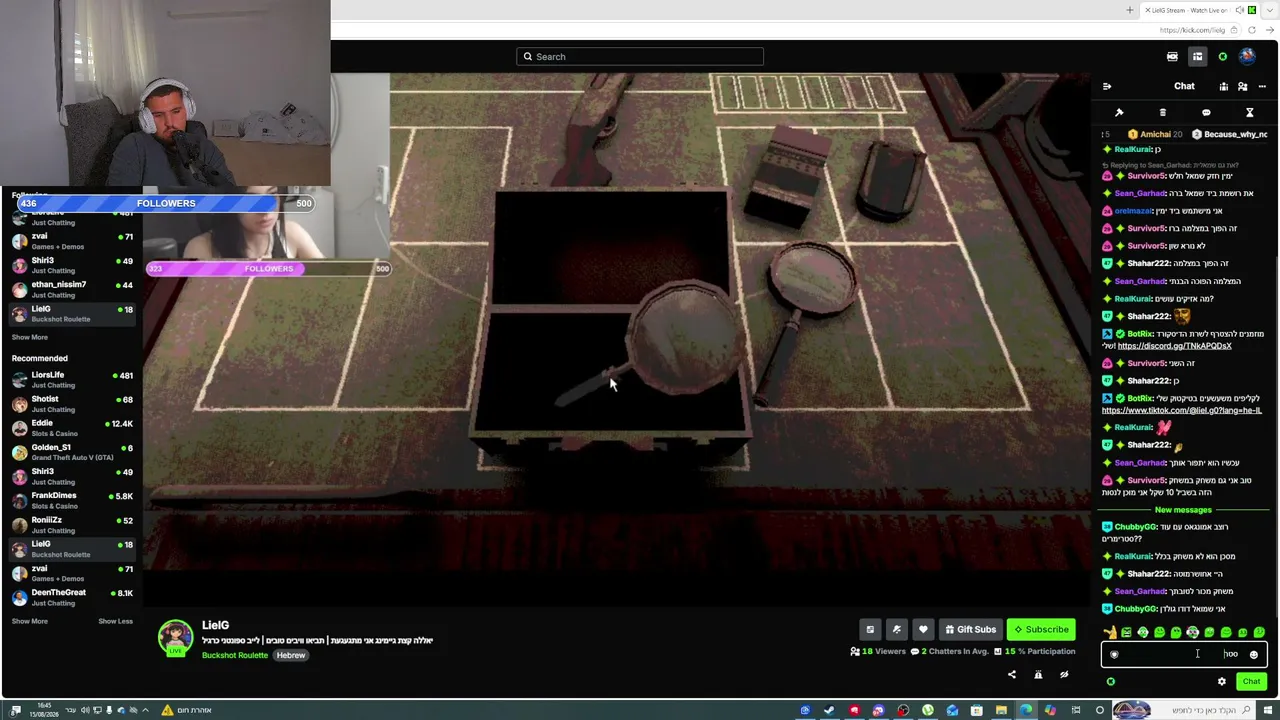Open ethan_nissim7 channel in sidebar
Viewport: 1280px width, 720px height.
[72, 289]
